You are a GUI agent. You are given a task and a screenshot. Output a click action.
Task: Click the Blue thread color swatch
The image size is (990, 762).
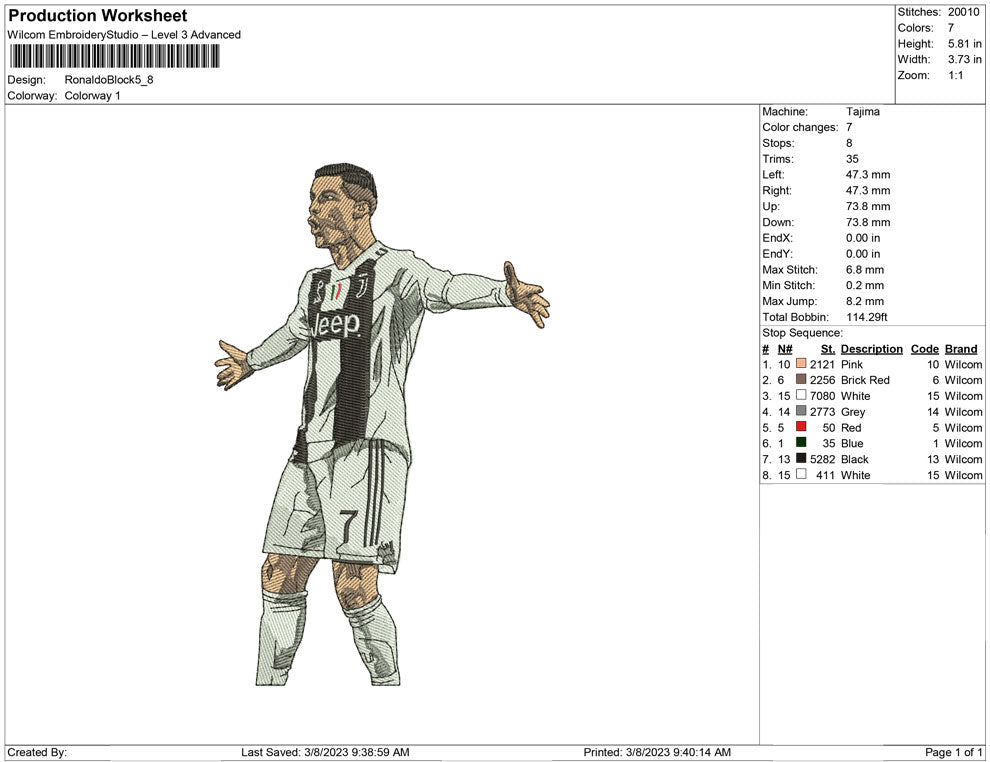coord(801,443)
